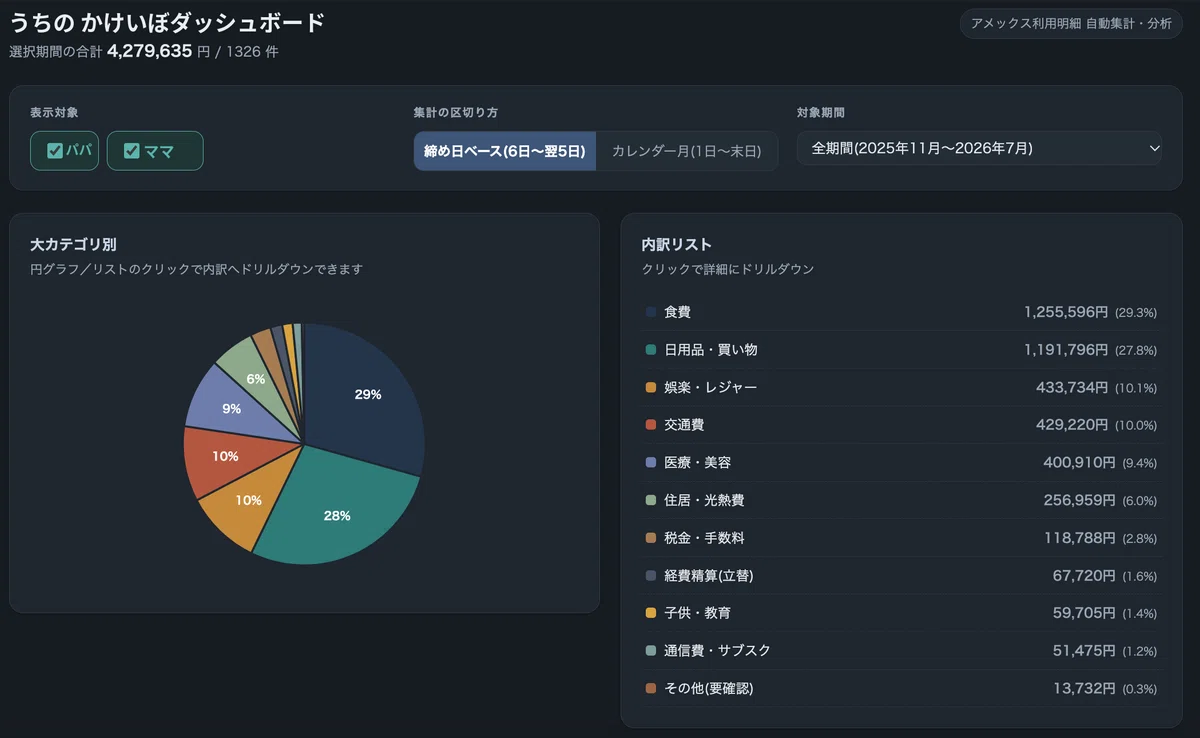
Task: Select the 住居・光熱費 list row
Action: [901, 500]
